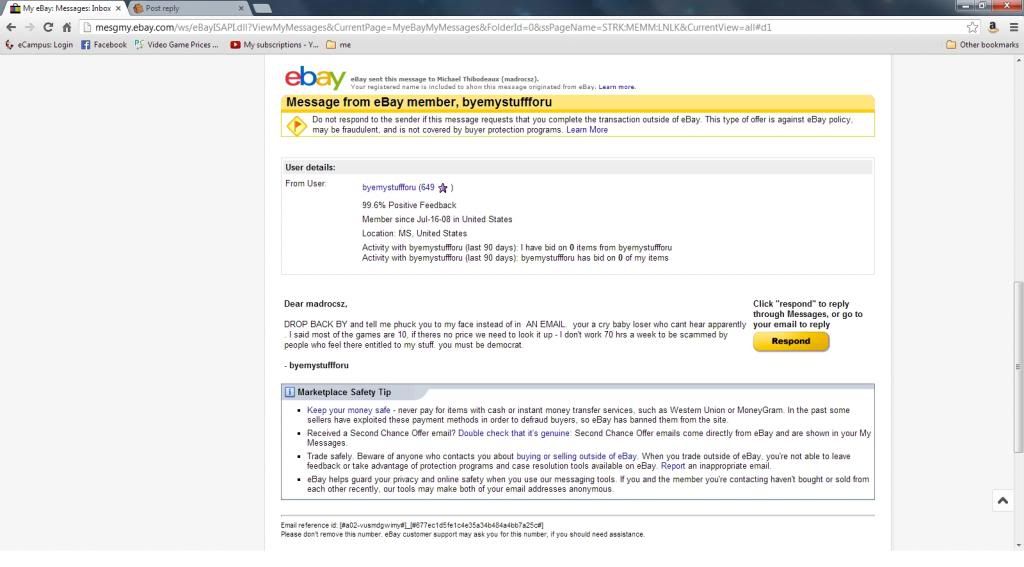This screenshot has width=1024, height=567.
Task: Switch to the Post reply tab
Action: pyautogui.click(x=185, y=8)
